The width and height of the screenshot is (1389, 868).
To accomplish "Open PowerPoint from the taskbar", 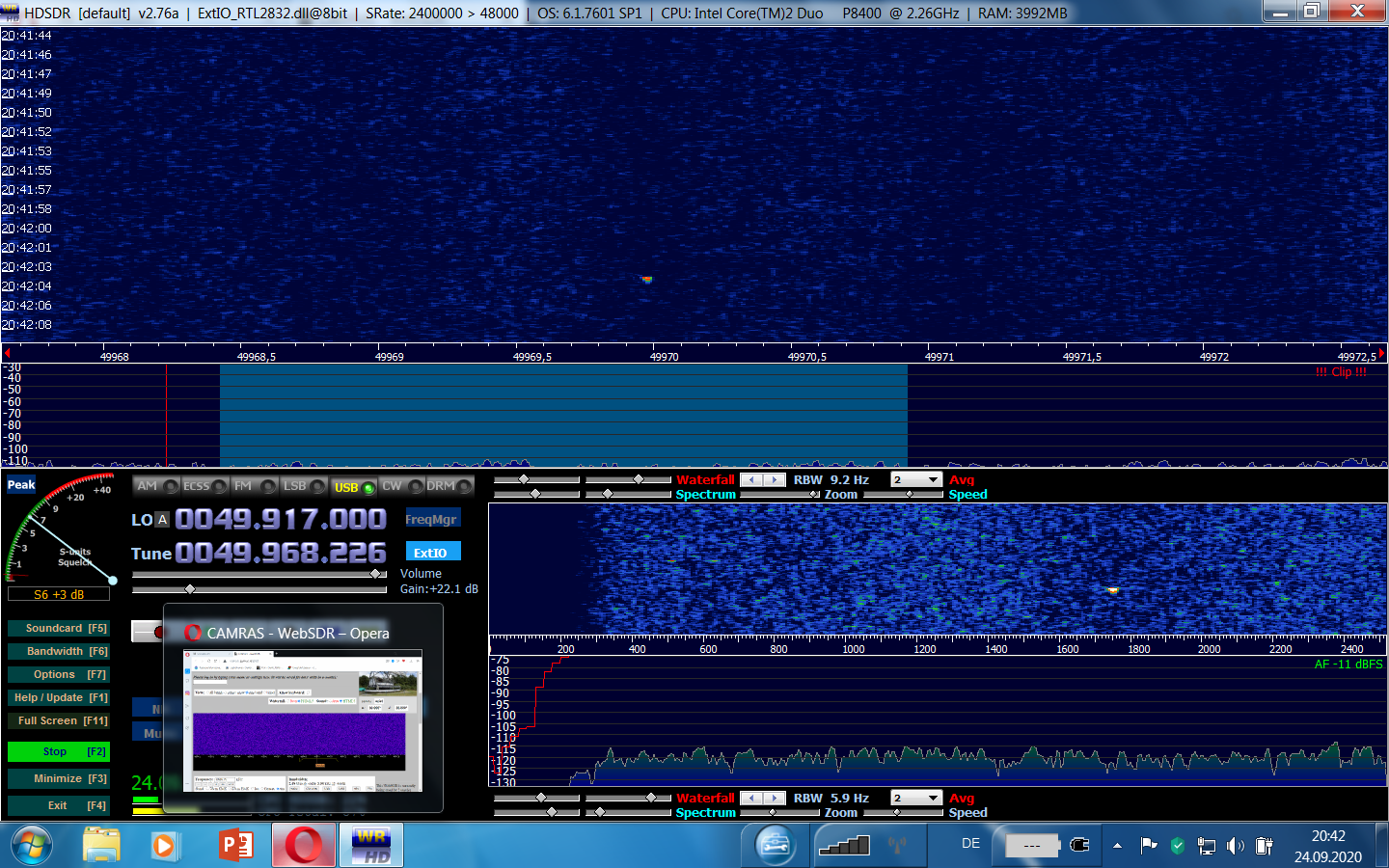I will click(236, 846).
